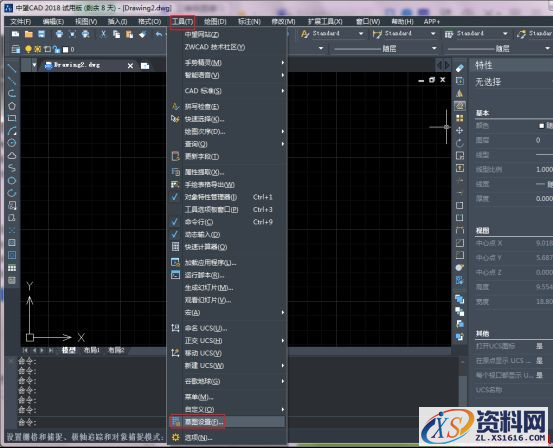Toggle layer 0 lock icon
553x448 pixels.
pos(56,49)
